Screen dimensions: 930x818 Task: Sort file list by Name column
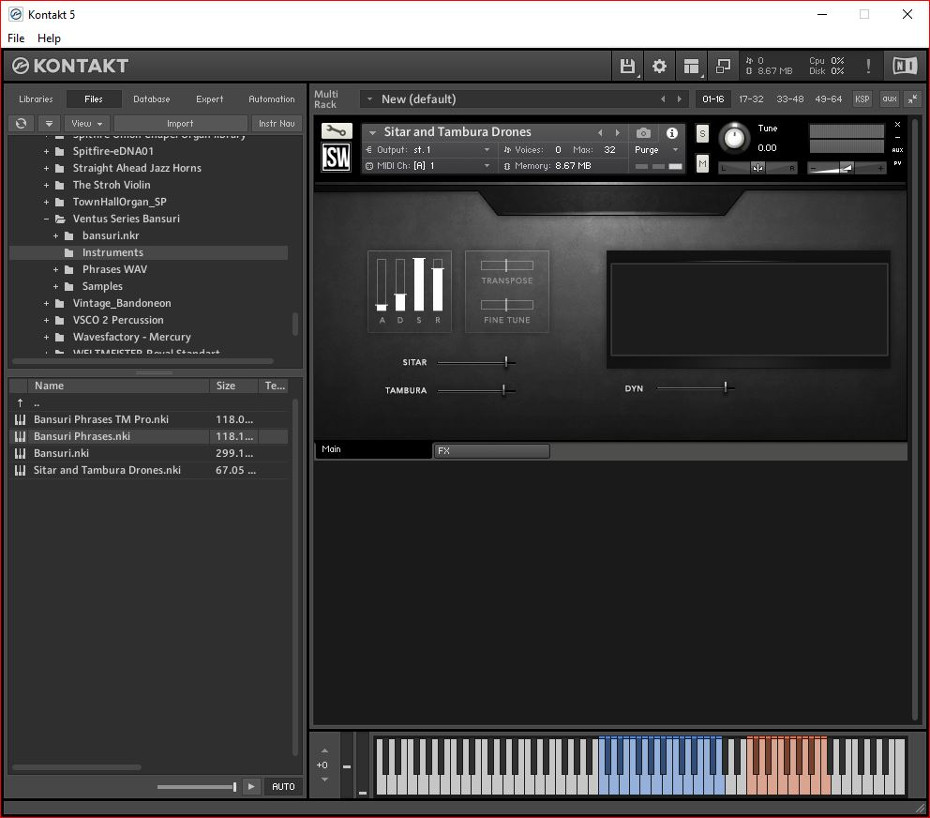pyautogui.click(x=118, y=386)
